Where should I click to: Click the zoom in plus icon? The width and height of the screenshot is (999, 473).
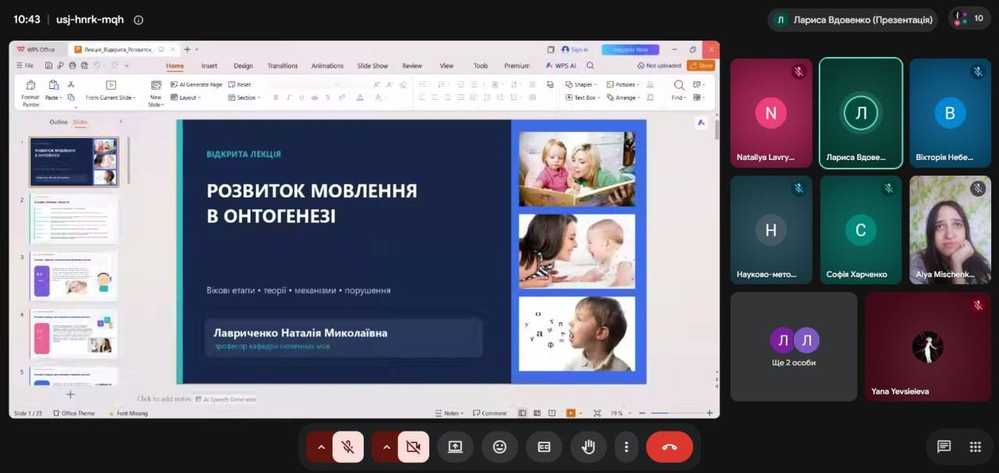coord(709,413)
